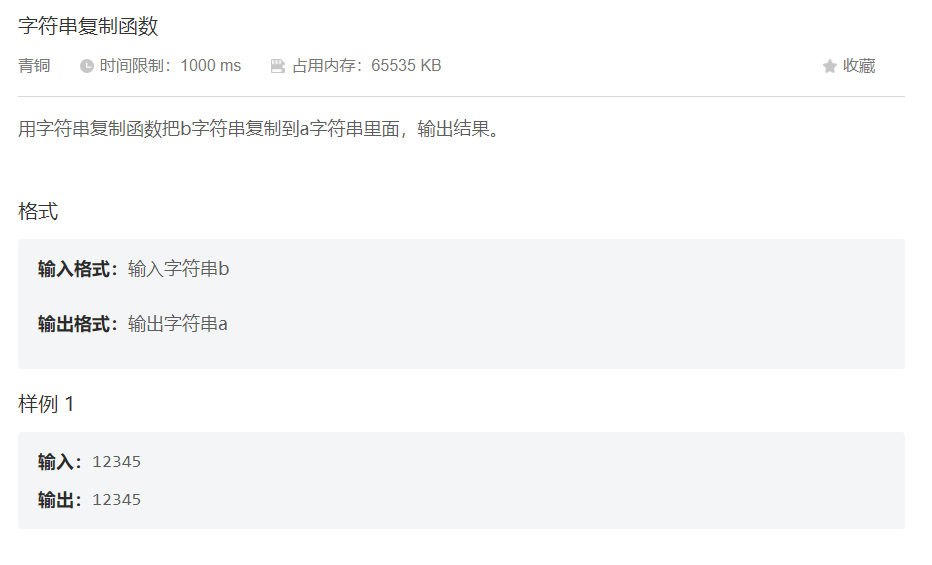Click the star icon to favorite problem
This screenshot has width=932, height=565.
830,66
